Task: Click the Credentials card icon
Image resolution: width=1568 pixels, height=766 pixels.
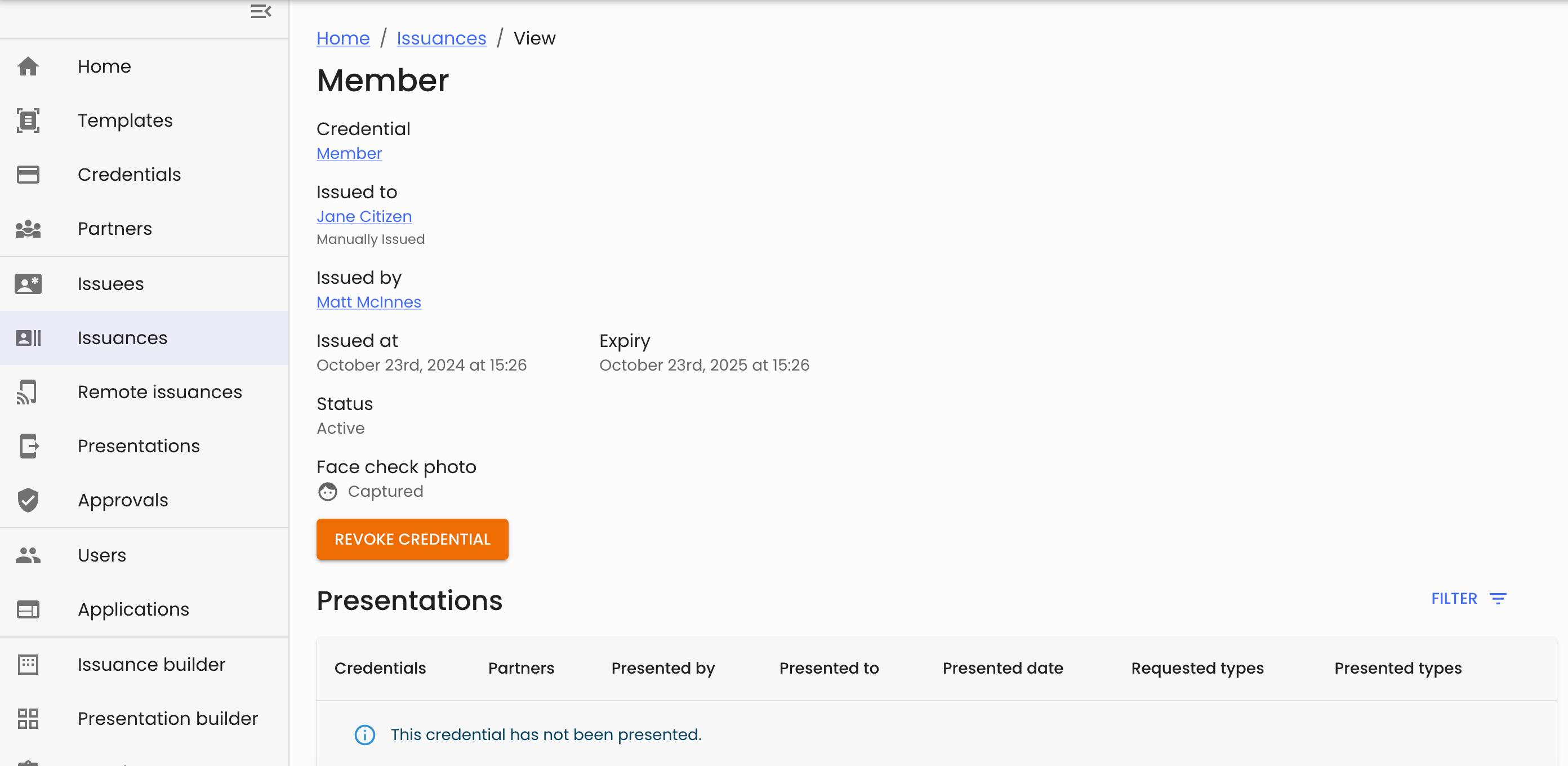Action: (28, 175)
